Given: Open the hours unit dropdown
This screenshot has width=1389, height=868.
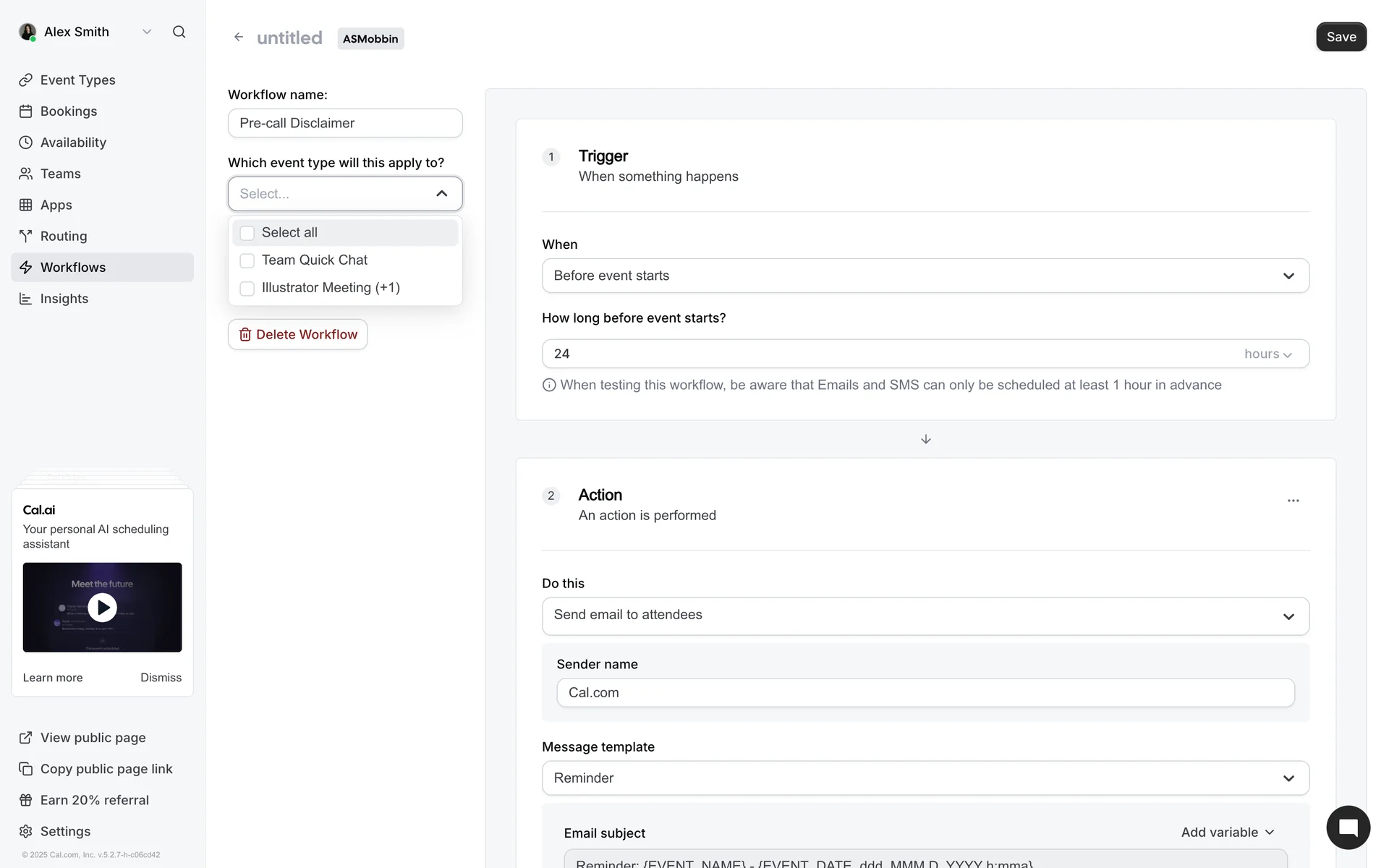Looking at the screenshot, I should (1267, 354).
